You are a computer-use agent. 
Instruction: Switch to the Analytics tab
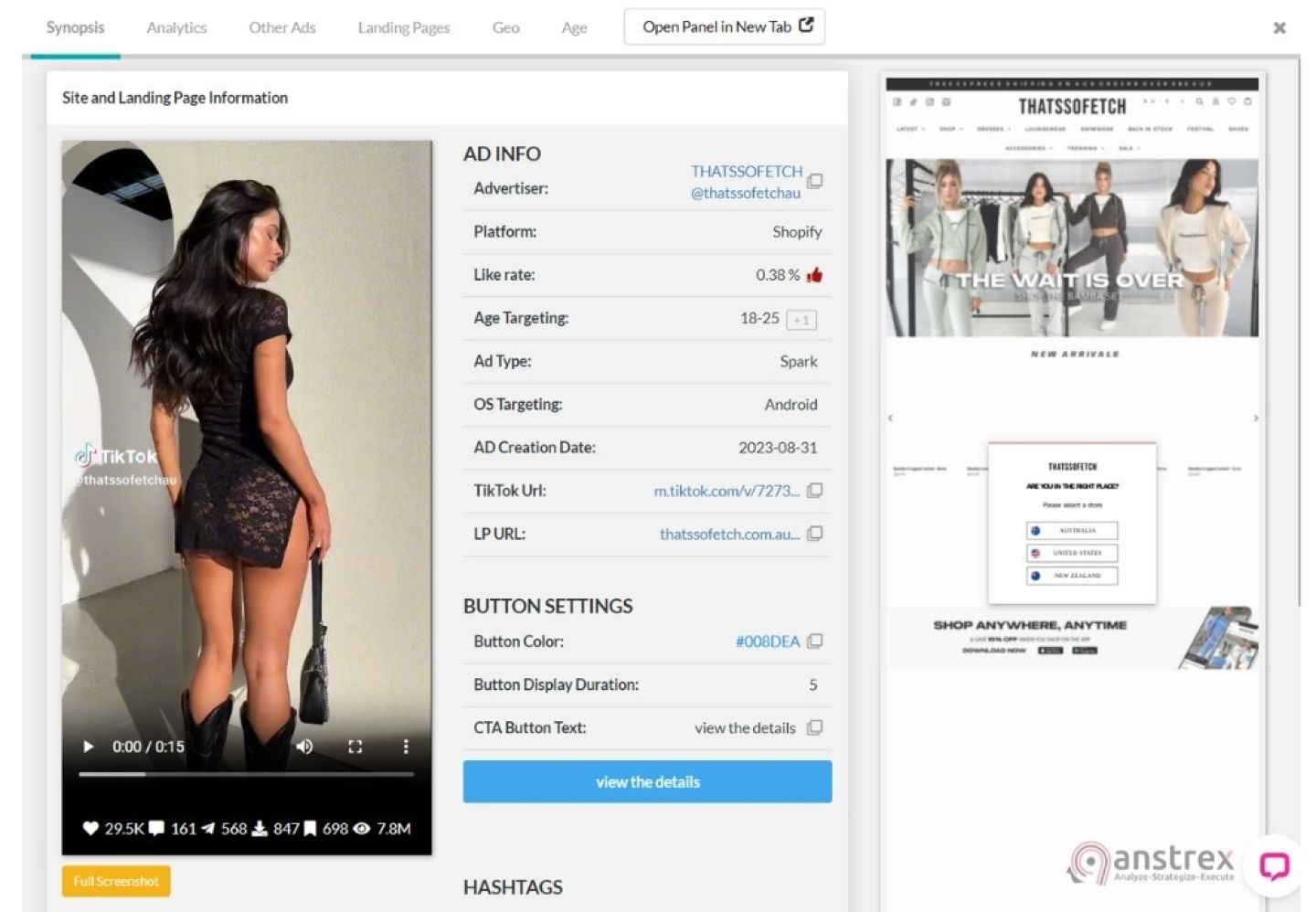click(176, 27)
